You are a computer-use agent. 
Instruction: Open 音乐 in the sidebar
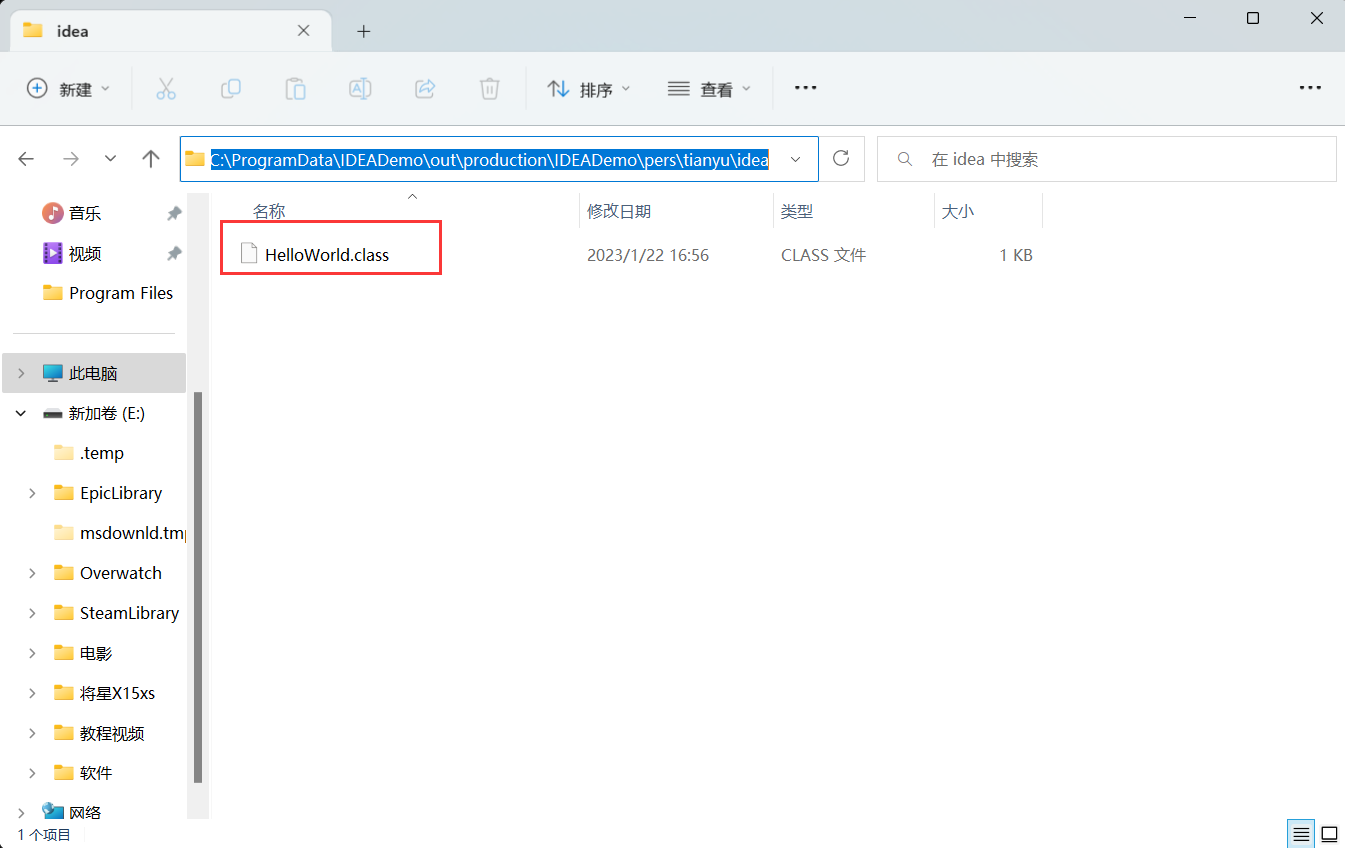click(x=85, y=213)
